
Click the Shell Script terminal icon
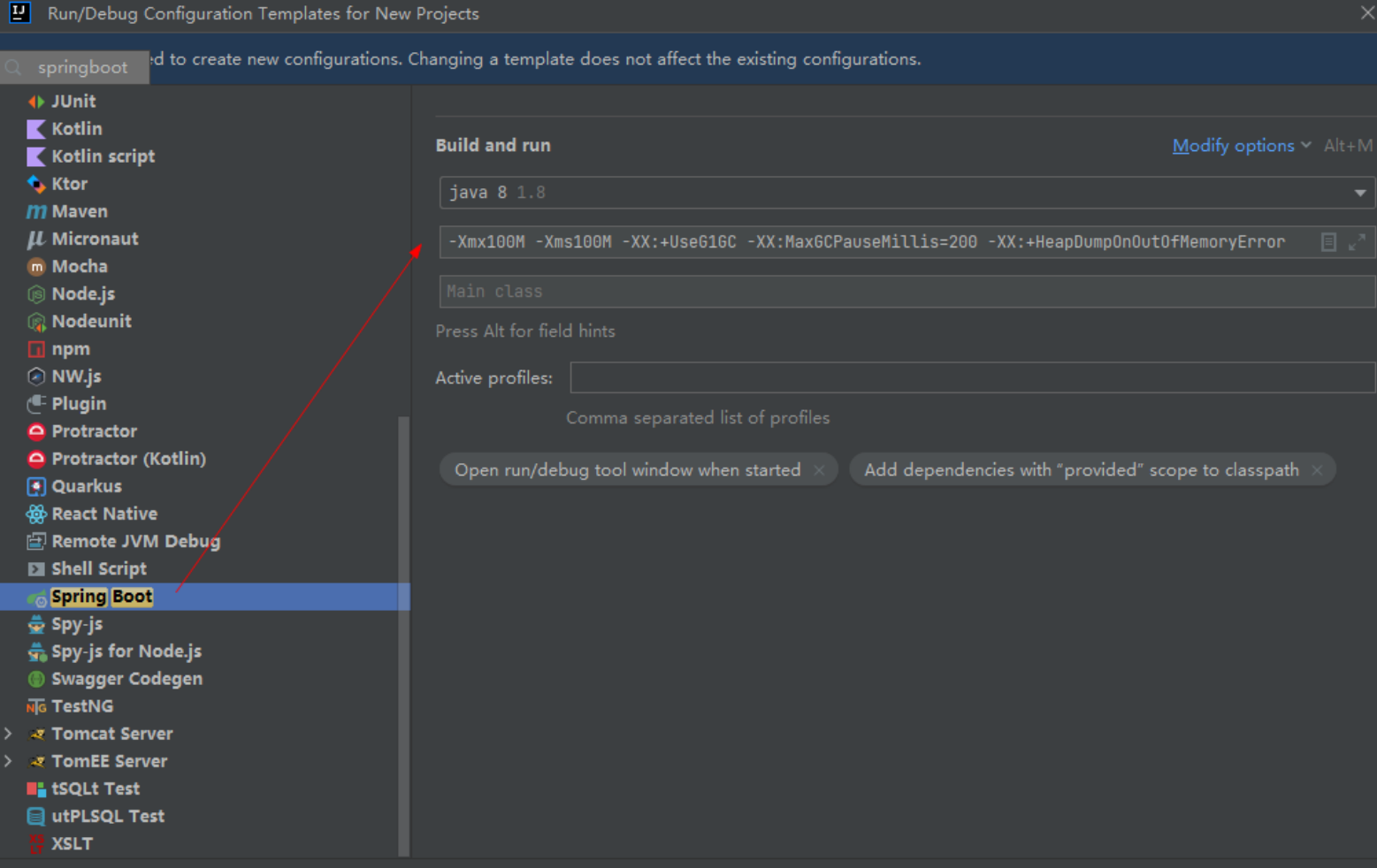point(36,568)
